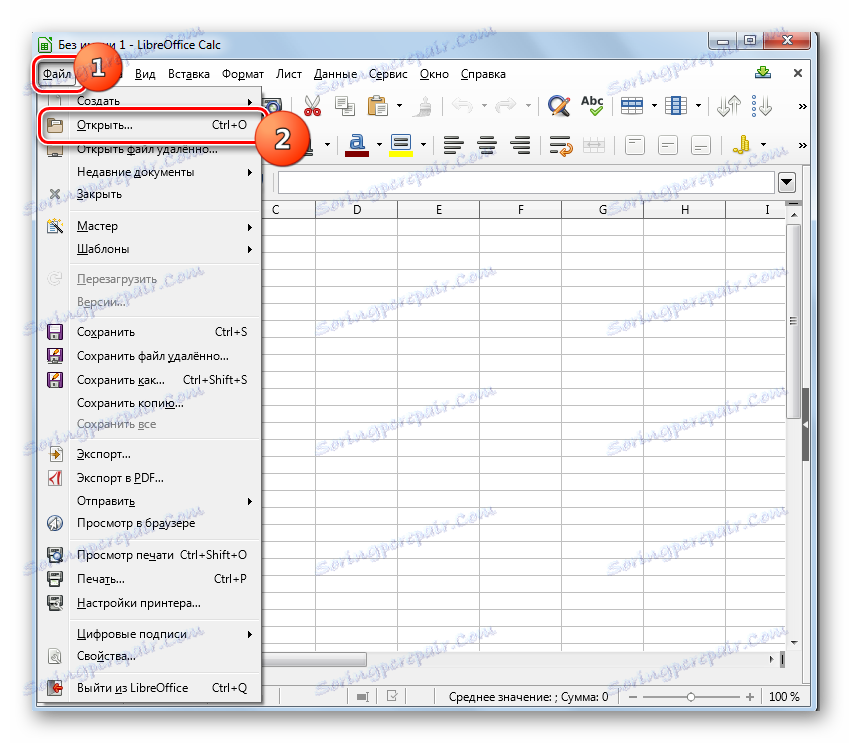
Task: Open the paste options dropdown arrow
Action: [399, 106]
